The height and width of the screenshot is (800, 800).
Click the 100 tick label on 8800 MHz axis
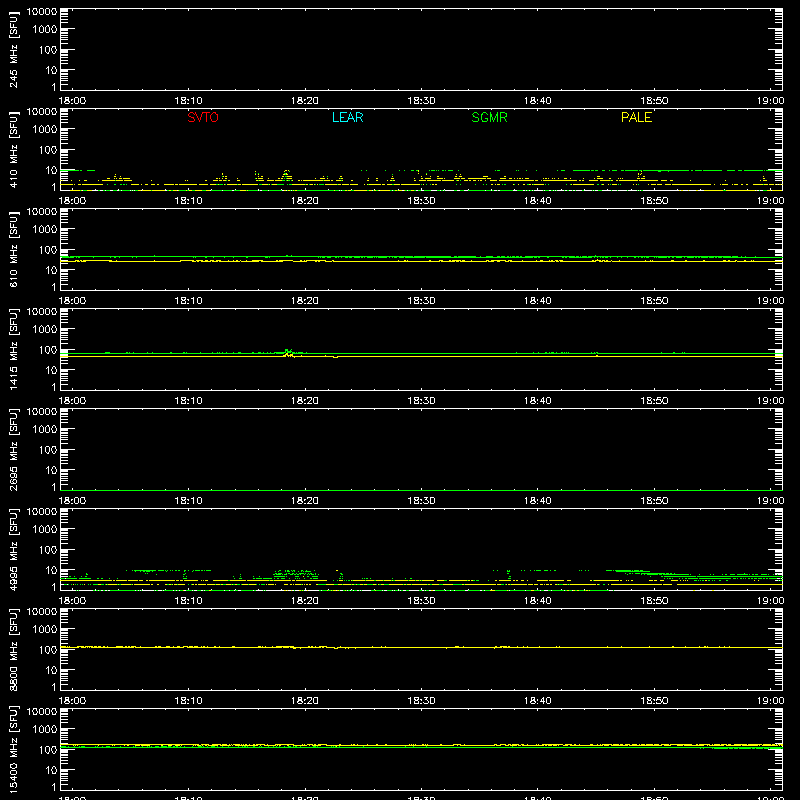[x=48, y=650]
